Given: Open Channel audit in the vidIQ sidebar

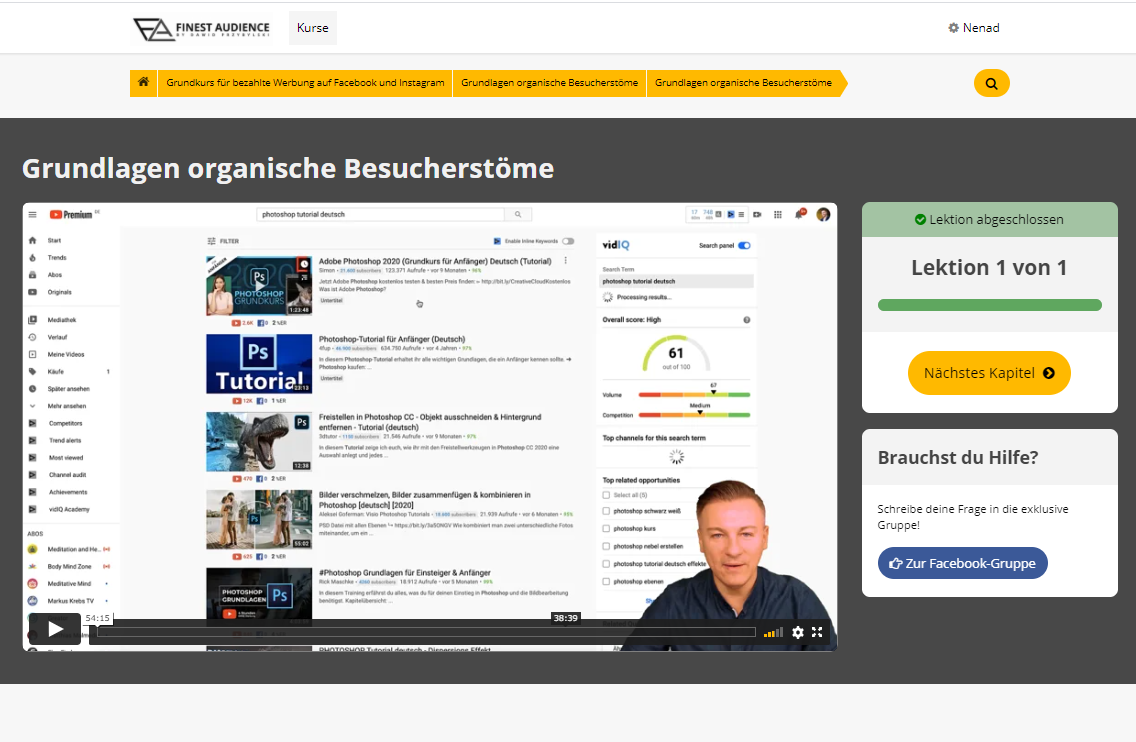Looking at the screenshot, I should (x=67, y=475).
